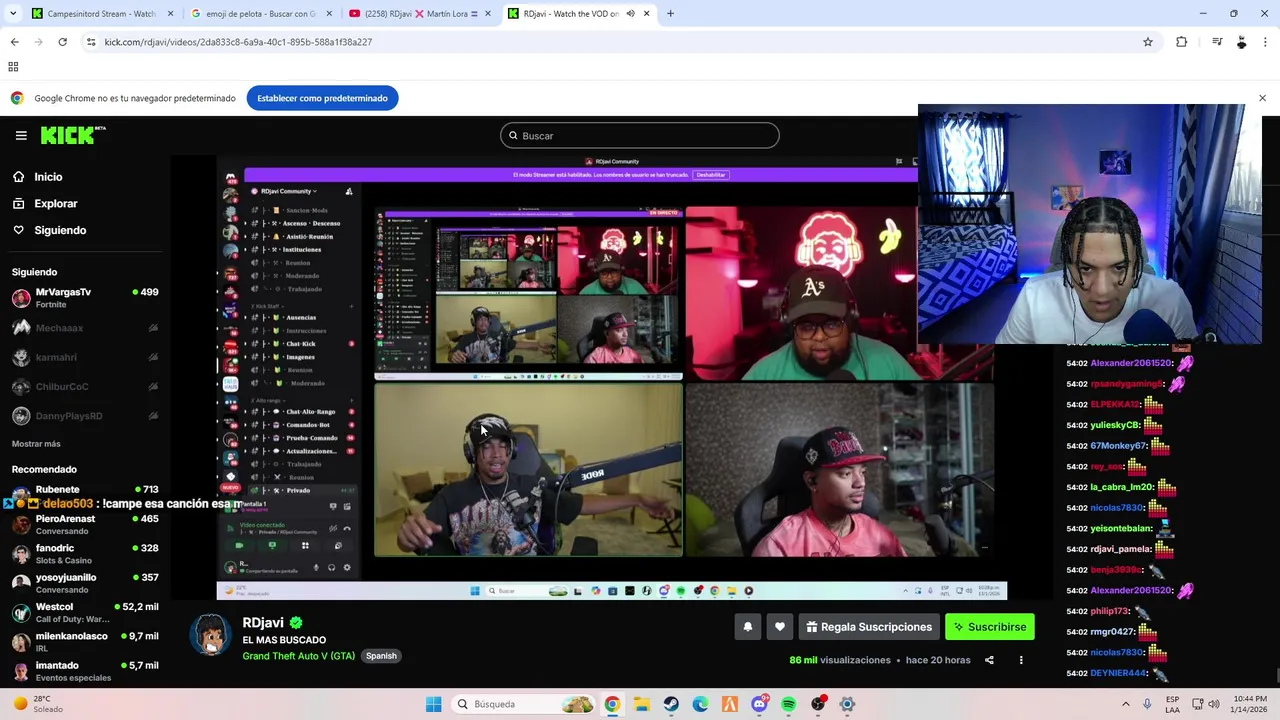This screenshot has height=720, width=1280.
Task: Reload the page
Action: [x=62, y=42]
